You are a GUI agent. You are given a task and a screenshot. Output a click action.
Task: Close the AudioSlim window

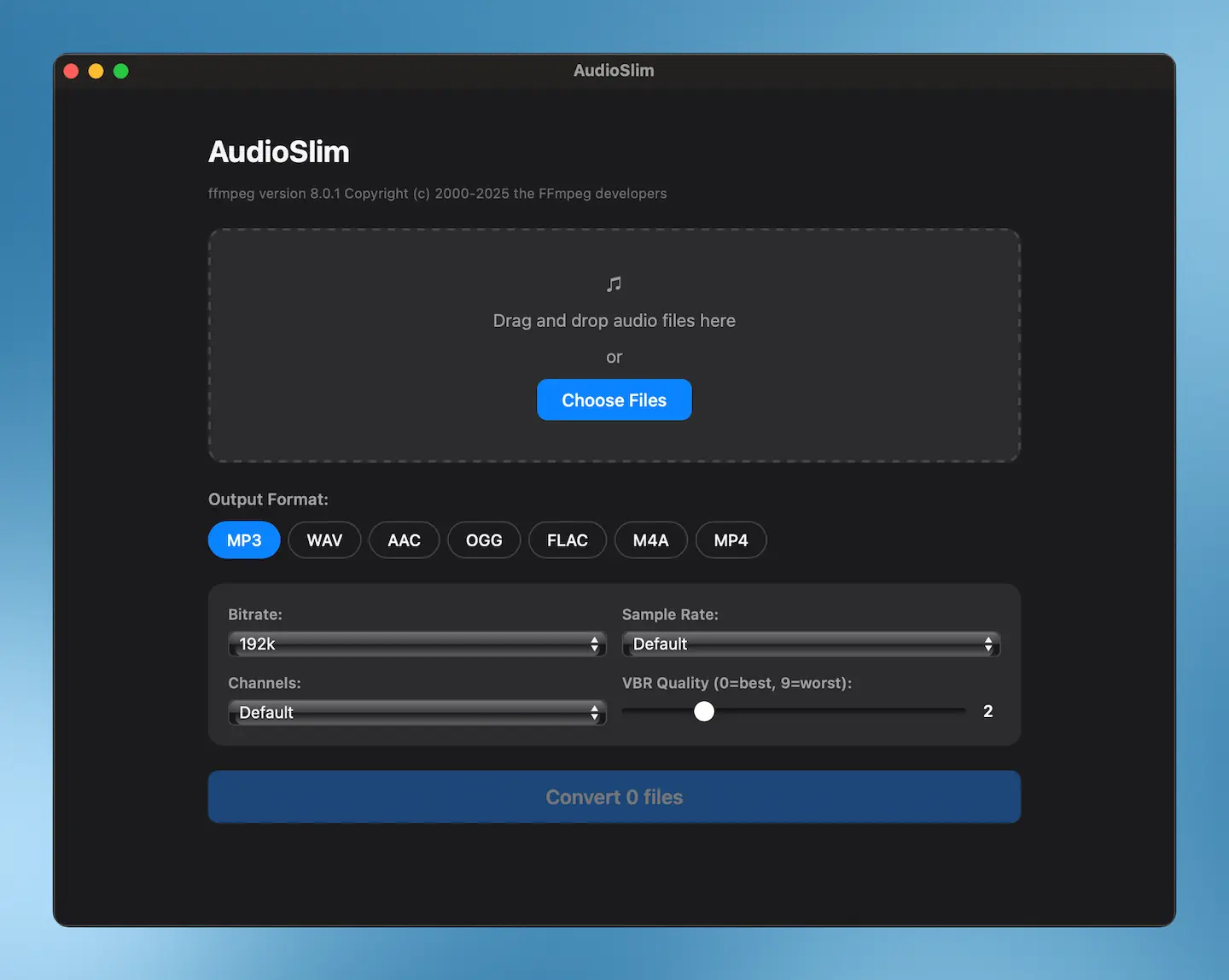click(72, 71)
